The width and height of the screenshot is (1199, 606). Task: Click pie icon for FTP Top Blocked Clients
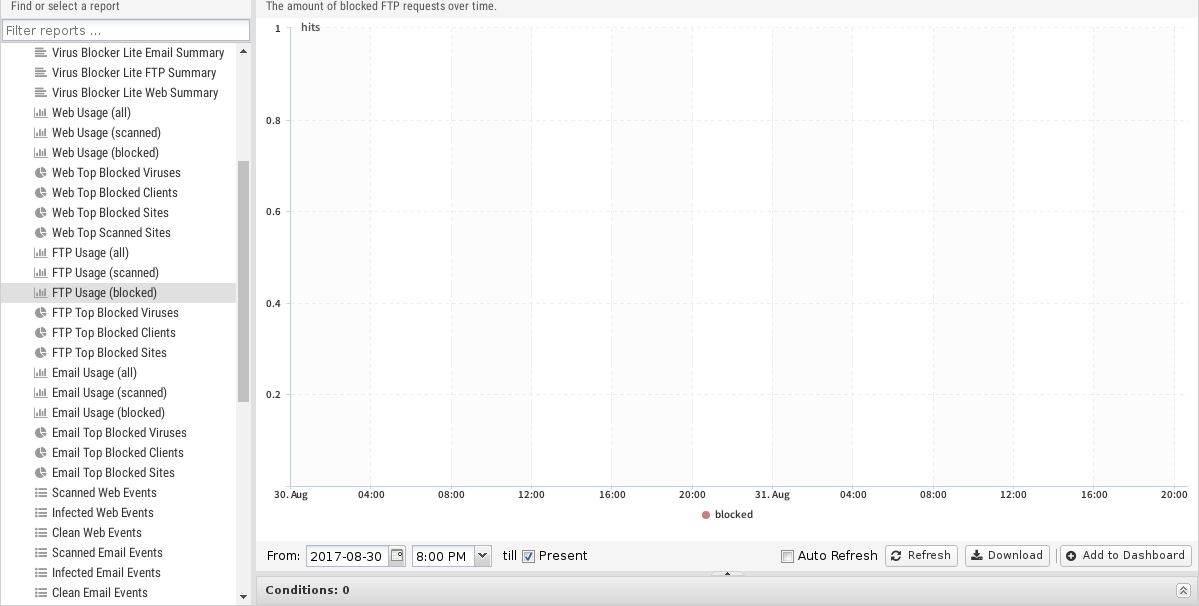pos(41,332)
